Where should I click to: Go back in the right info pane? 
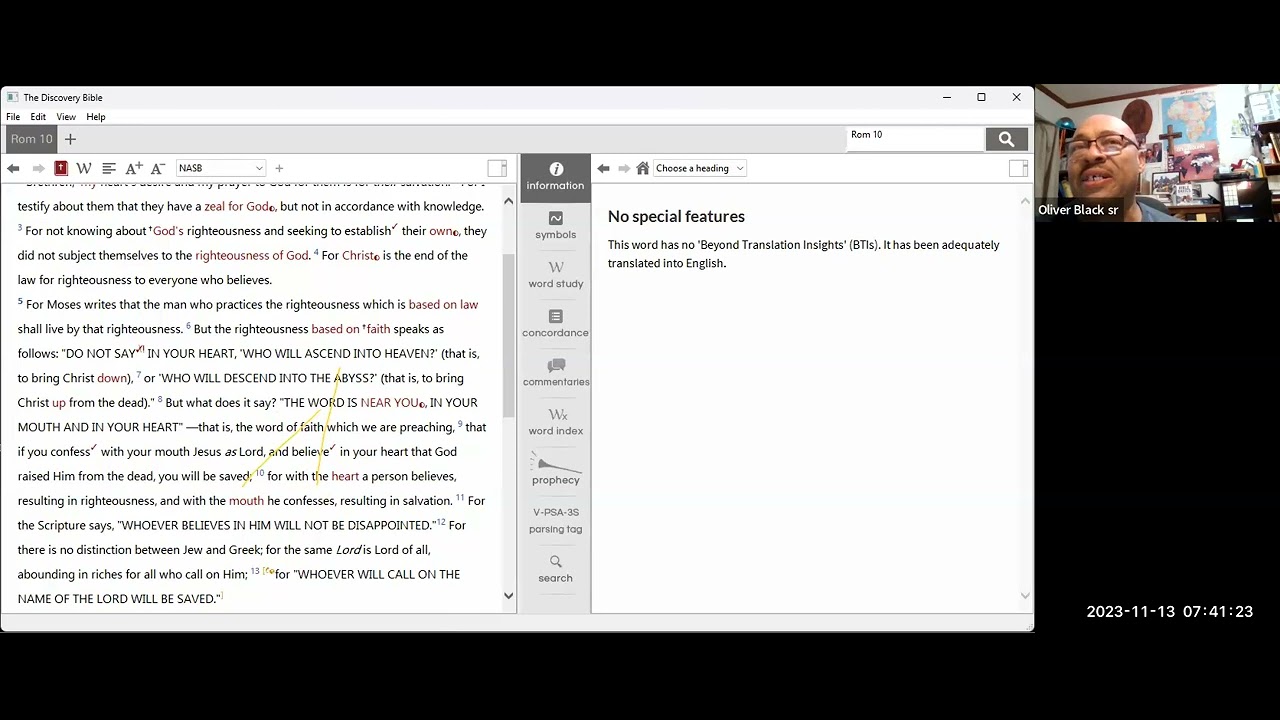[604, 168]
